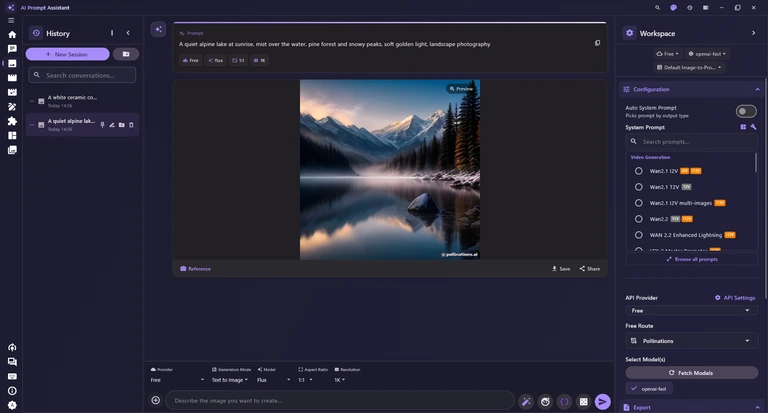Open the Model dropdown showing Flux
The height and width of the screenshot is (413, 768).
click(274, 380)
